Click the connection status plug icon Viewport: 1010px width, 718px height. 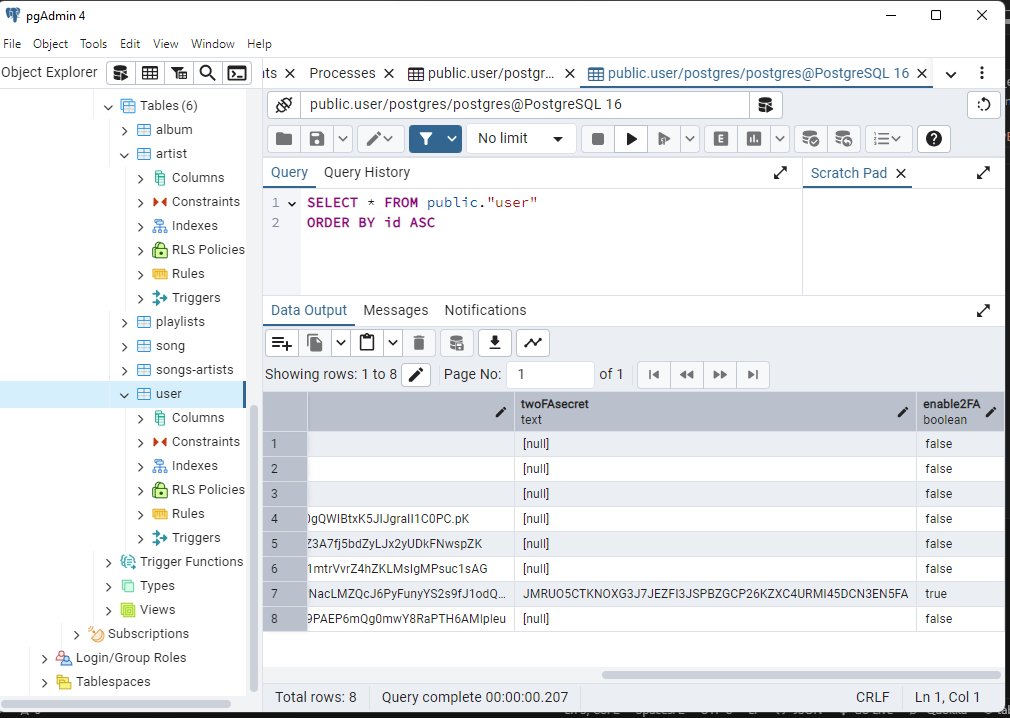click(284, 105)
